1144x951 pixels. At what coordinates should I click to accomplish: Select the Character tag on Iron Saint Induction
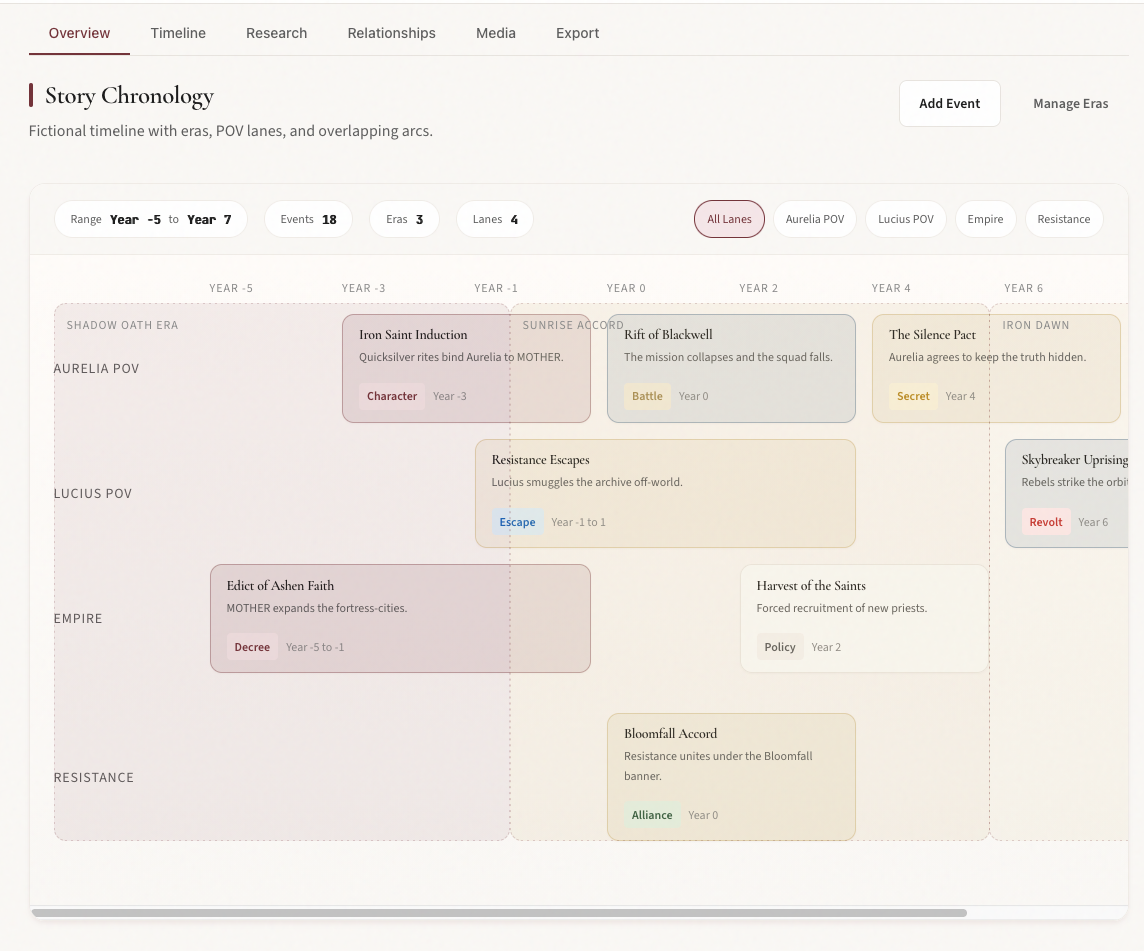tap(391, 396)
